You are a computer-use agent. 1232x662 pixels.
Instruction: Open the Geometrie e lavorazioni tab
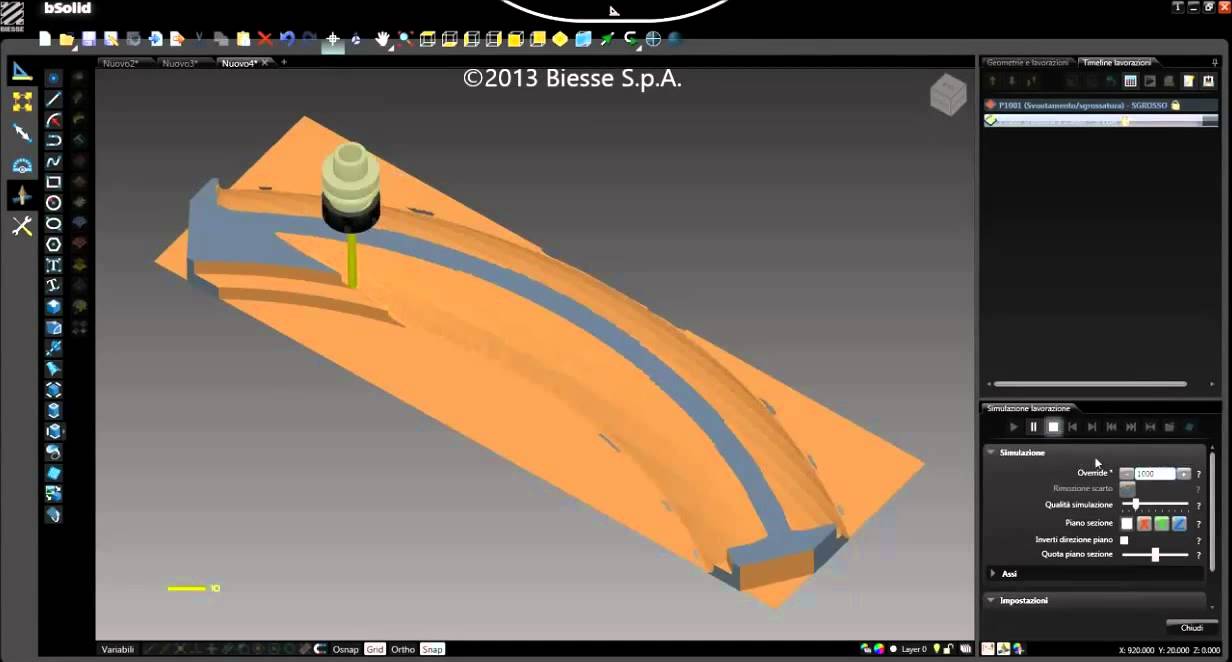pyautogui.click(x=1027, y=62)
